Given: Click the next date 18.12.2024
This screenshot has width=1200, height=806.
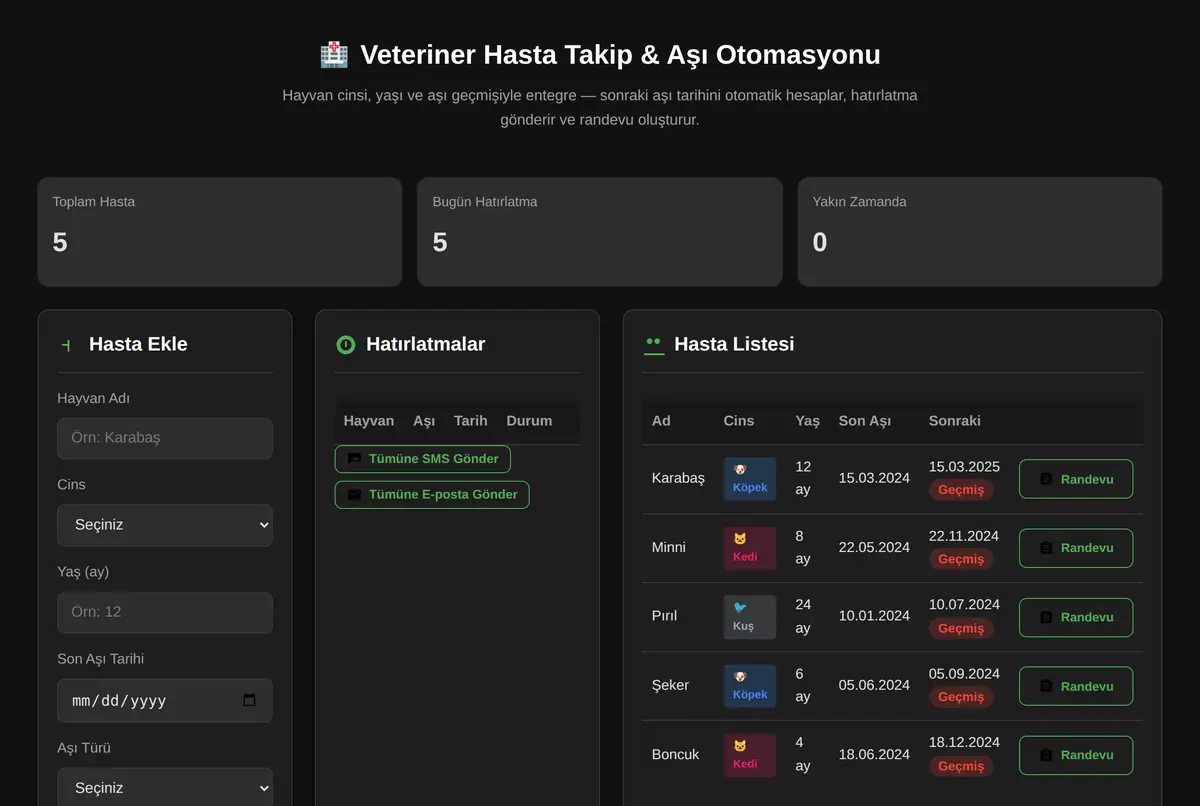Looking at the screenshot, I should click(964, 743).
